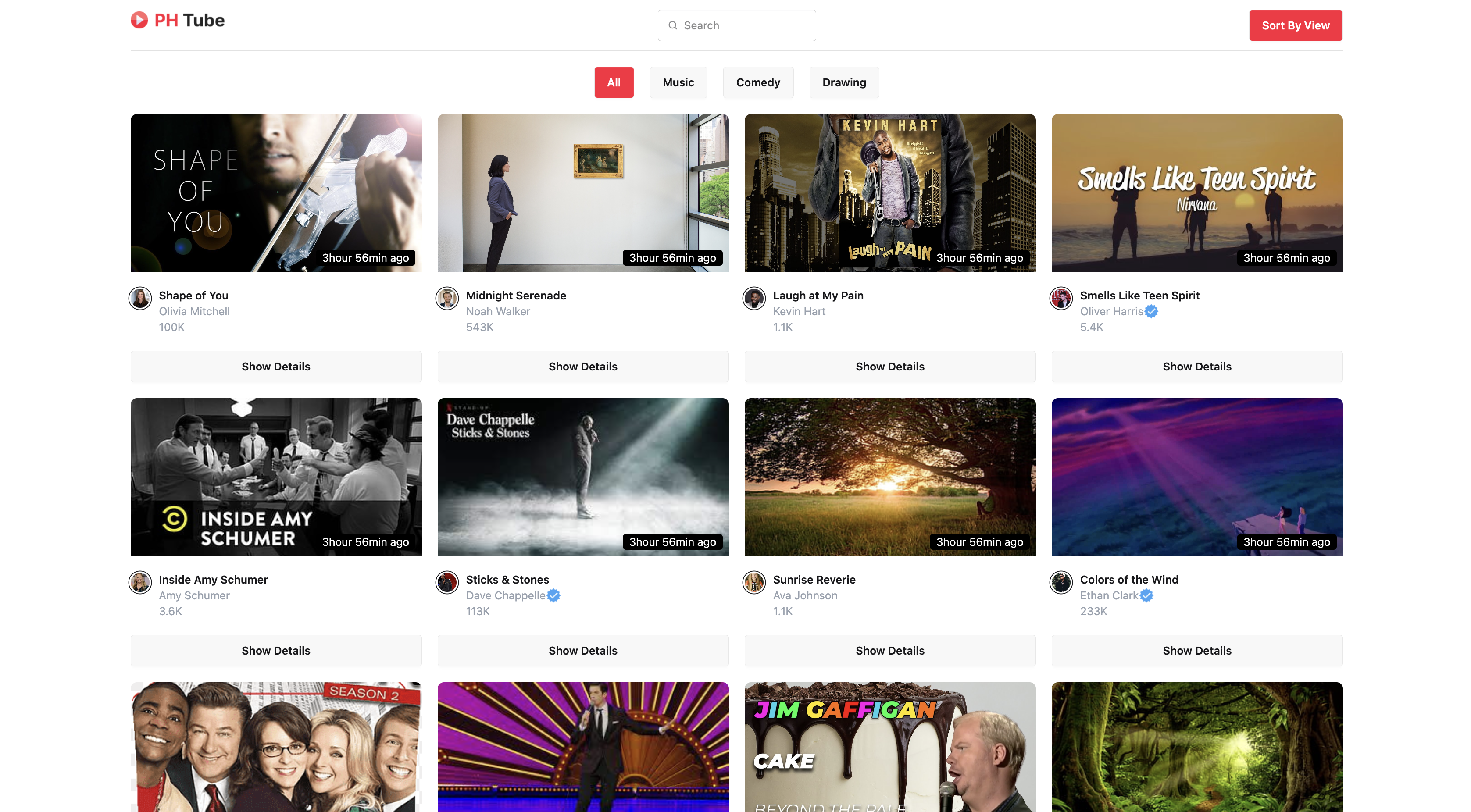The height and width of the screenshot is (812, 1471).
Task: Click the PH Tube play logo icon
Action: coord(139,21)
